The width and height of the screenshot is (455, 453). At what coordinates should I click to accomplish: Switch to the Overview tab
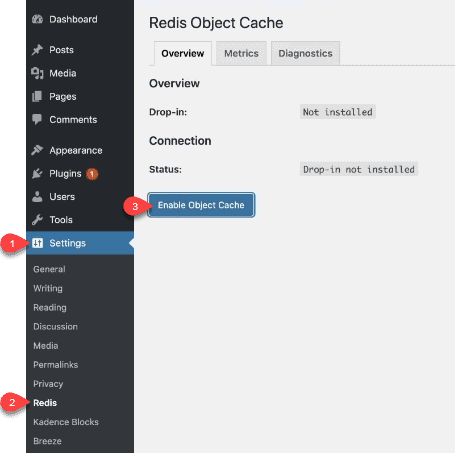(183, 53)
